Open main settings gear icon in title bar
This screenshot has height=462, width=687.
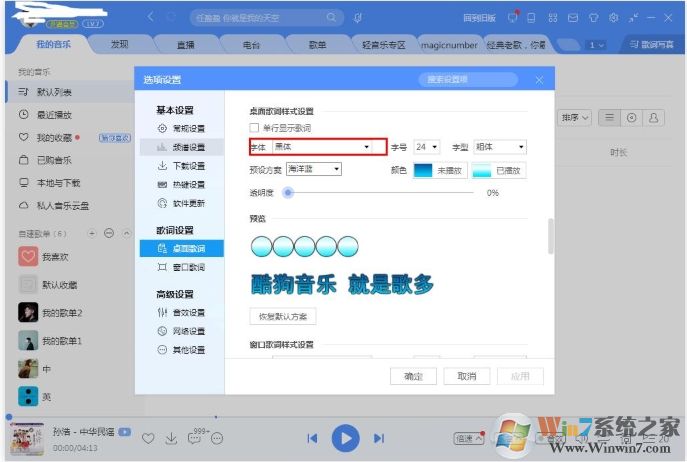tap(613, 18)
